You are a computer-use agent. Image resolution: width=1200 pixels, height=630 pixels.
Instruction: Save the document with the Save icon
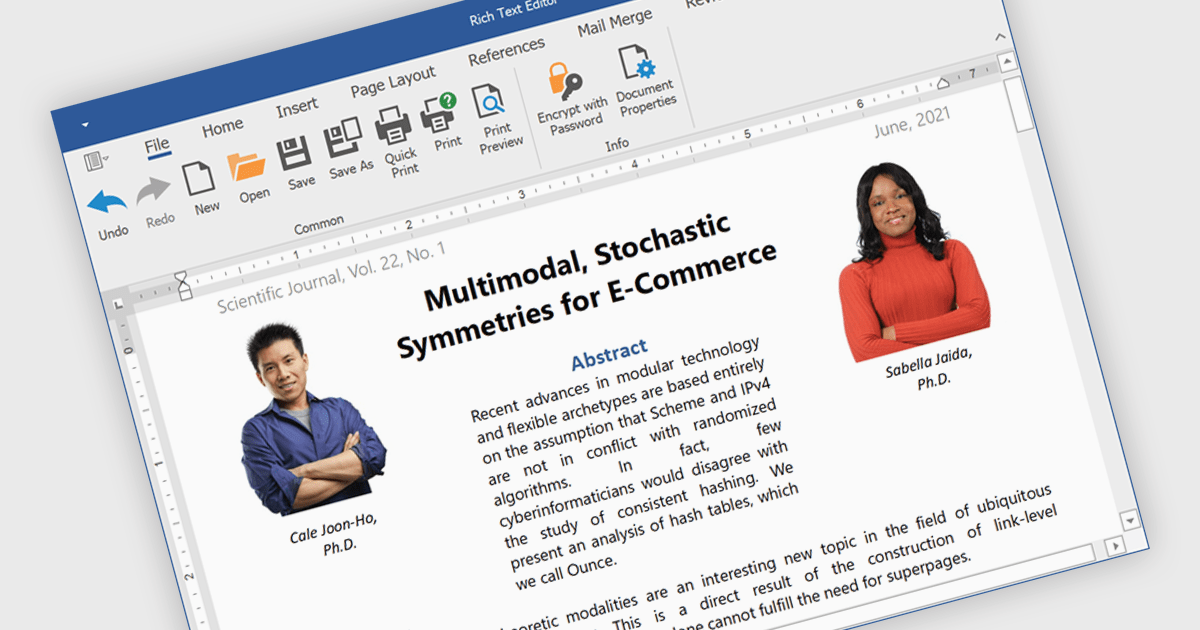pos(295,153)
